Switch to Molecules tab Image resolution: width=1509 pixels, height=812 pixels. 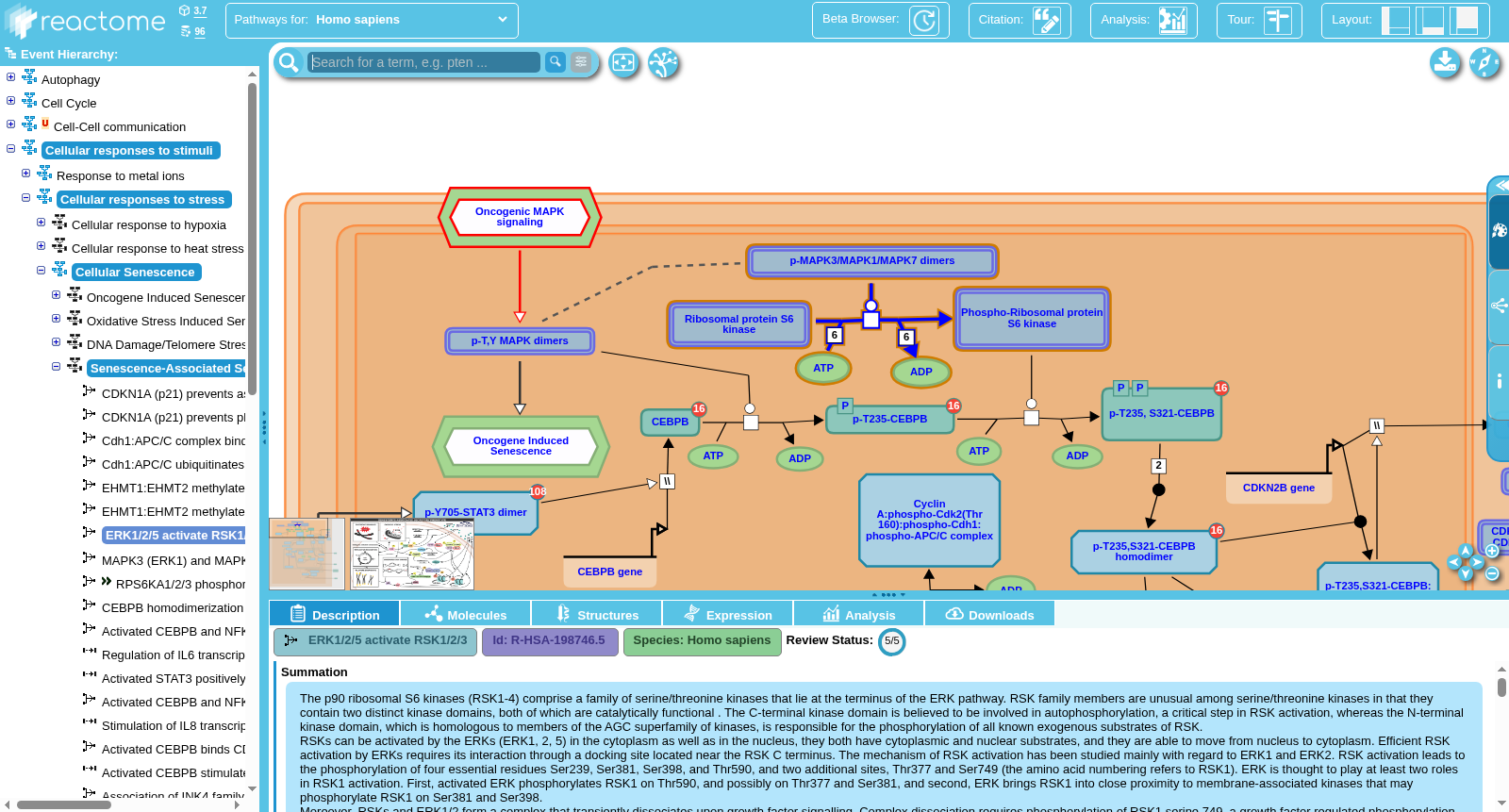(465, 614)
